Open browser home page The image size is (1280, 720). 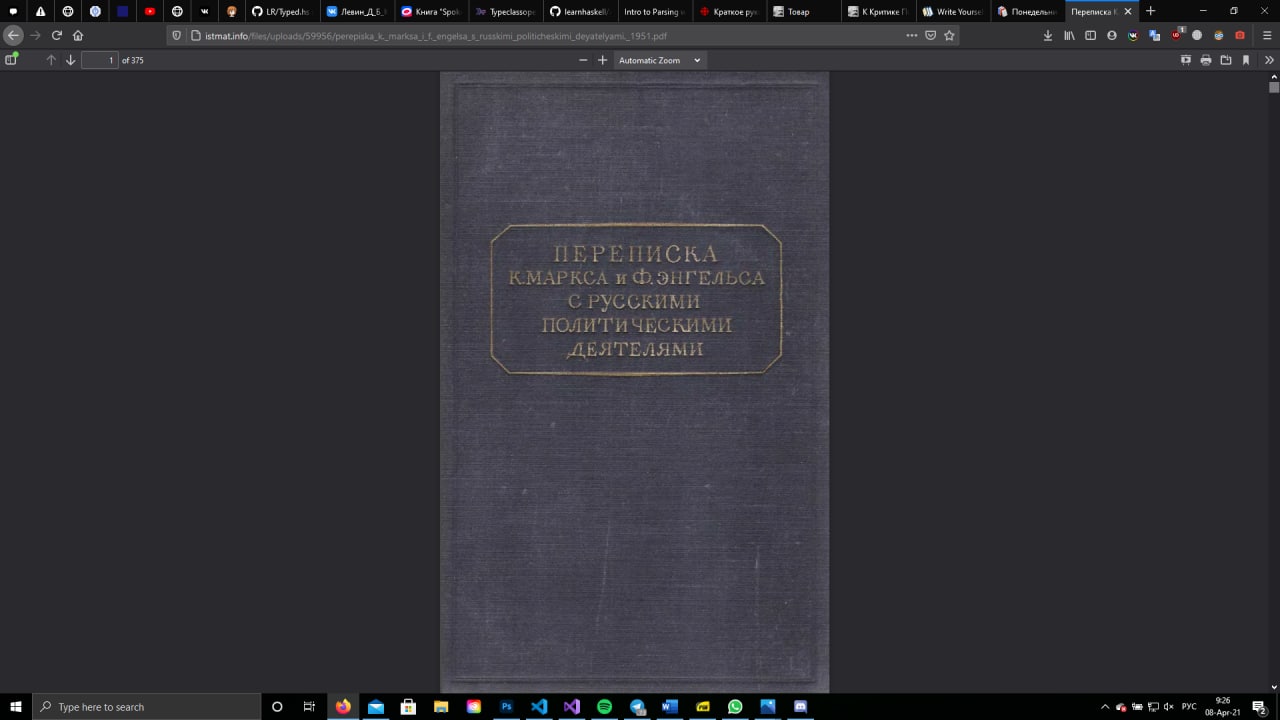point(78,35)
